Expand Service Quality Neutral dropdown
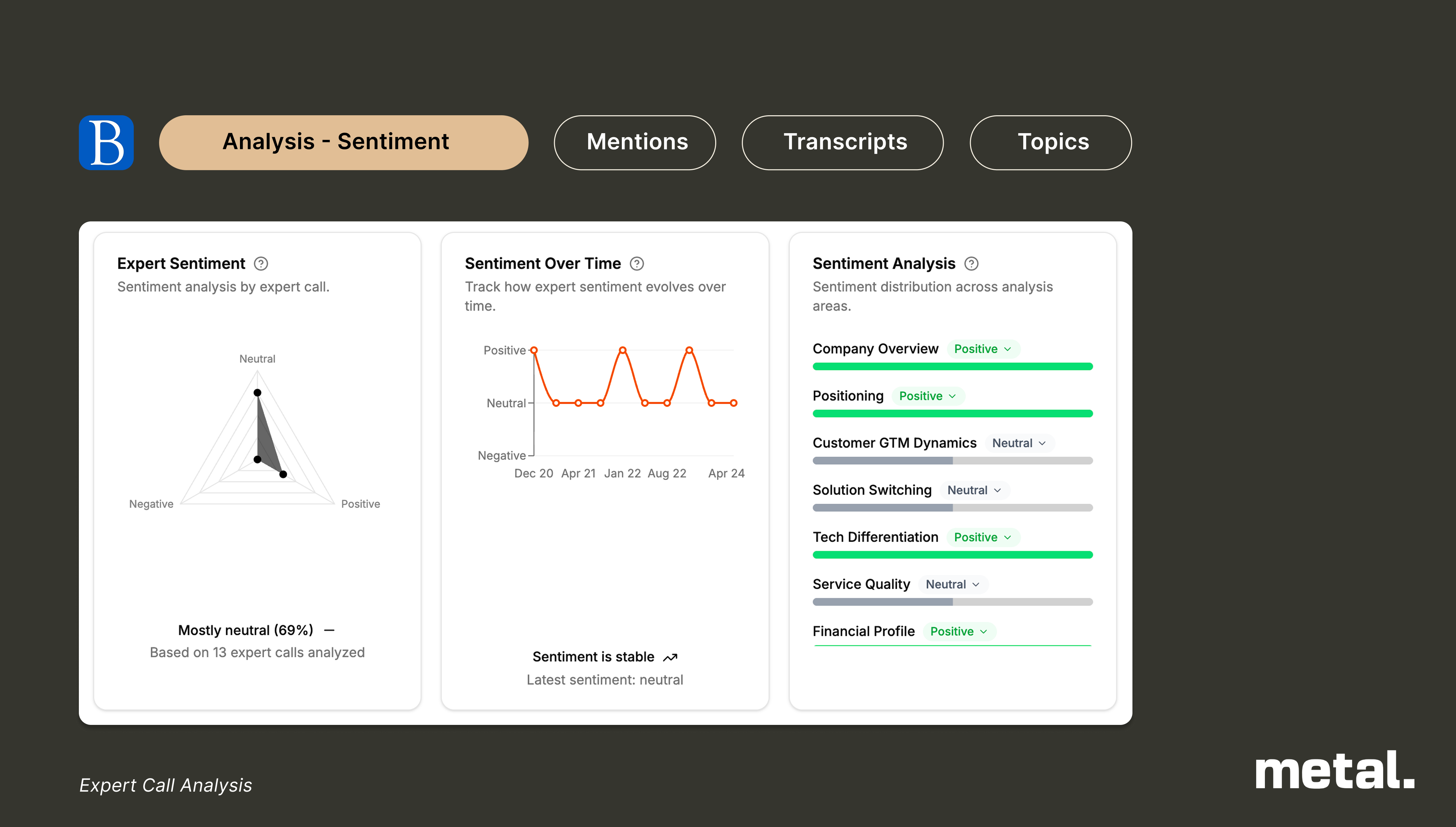The image size is (1456, 827). coord(953,584)
